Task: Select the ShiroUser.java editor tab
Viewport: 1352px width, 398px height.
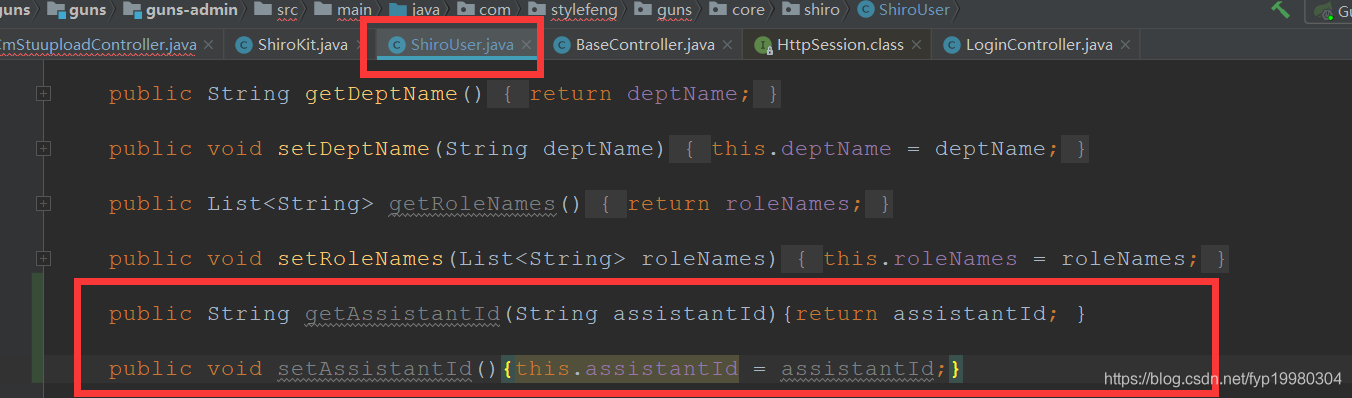Action: [x=461, y=45]
